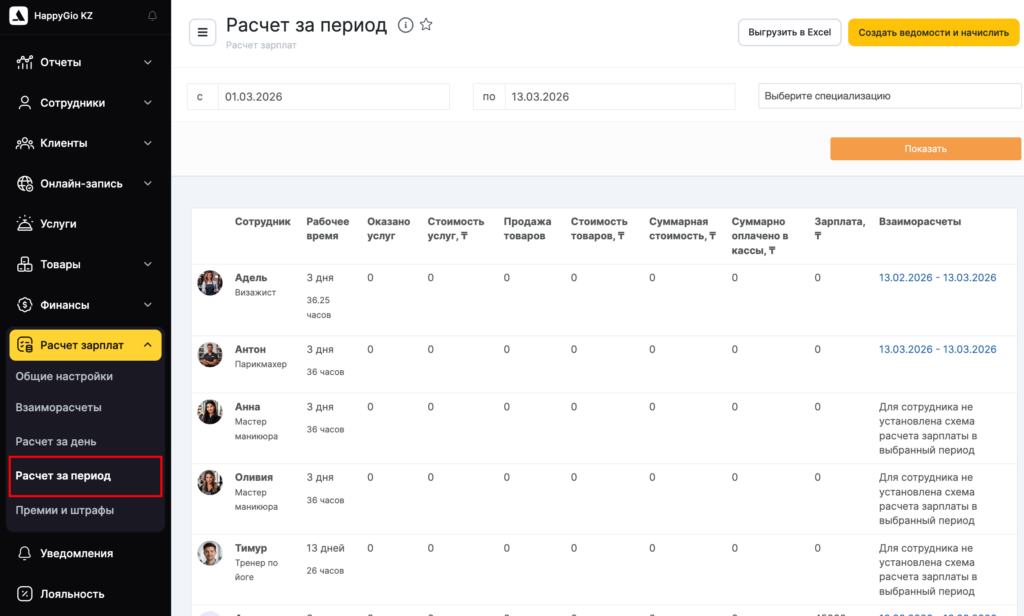This screenshot has height=616, width=1024.
Task: Open the Выберите специализацию dropdown
Action: point(889,96)
